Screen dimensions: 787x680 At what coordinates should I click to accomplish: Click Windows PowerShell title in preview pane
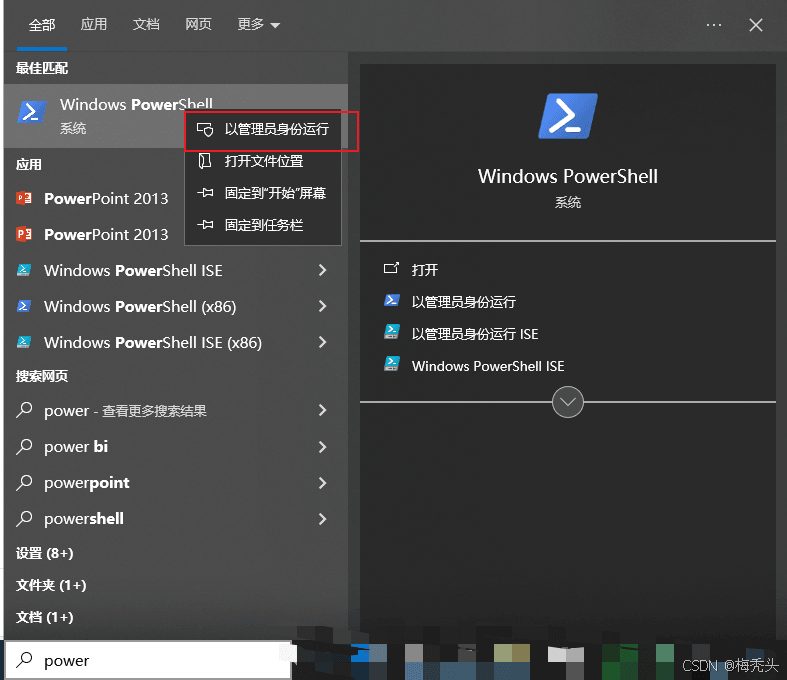point(568,176)
